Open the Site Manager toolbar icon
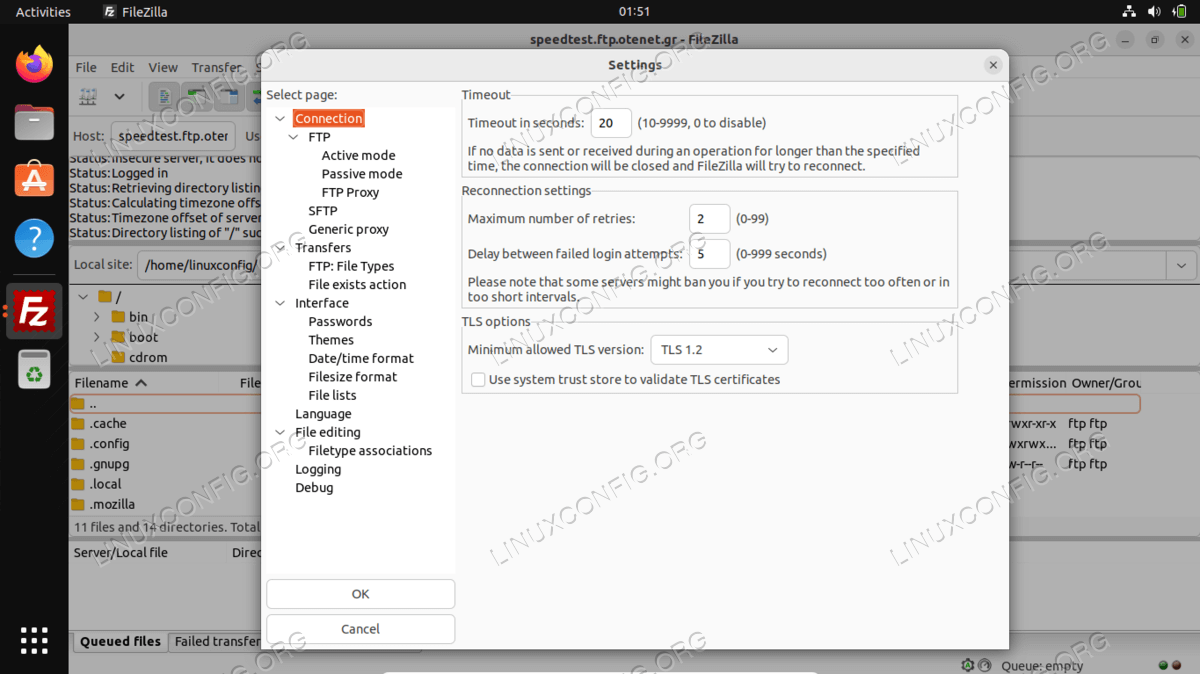Screen dimensions: 1200x674 tap(89, 97)
